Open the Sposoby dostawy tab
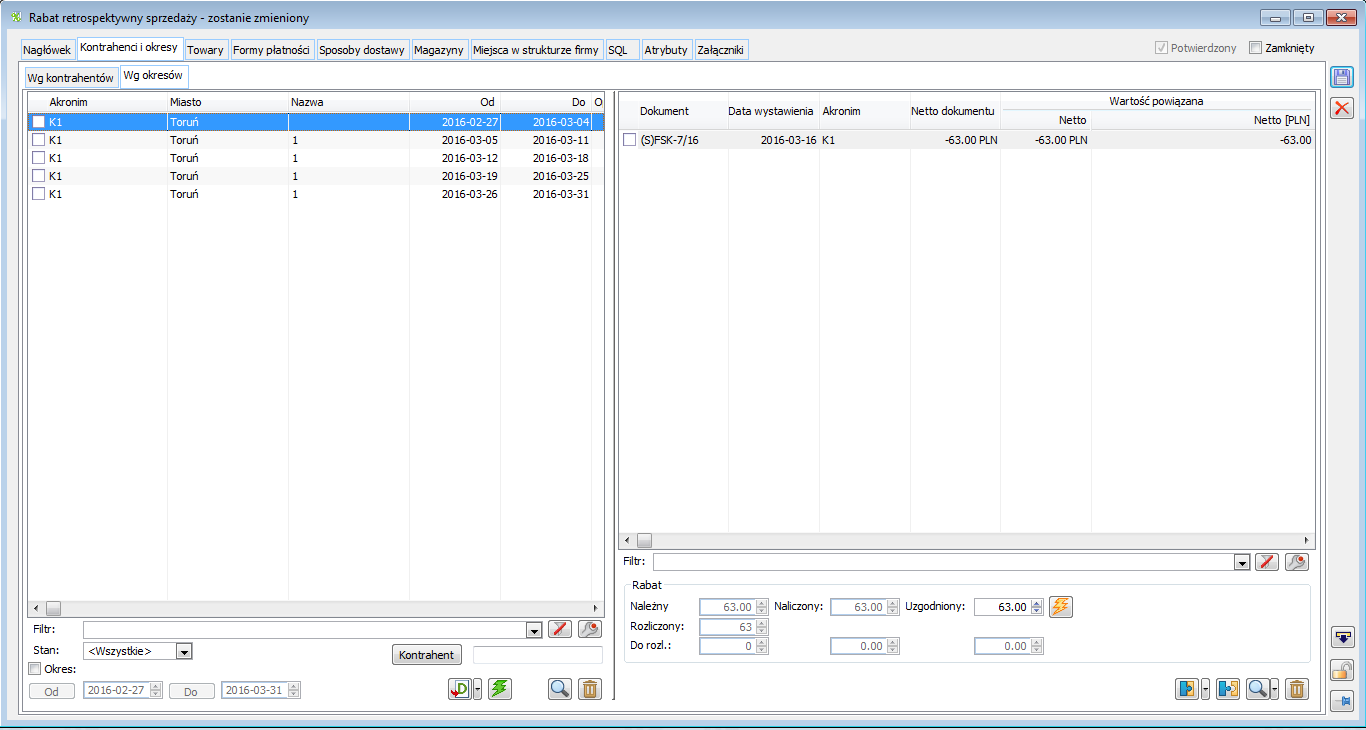 362,49
